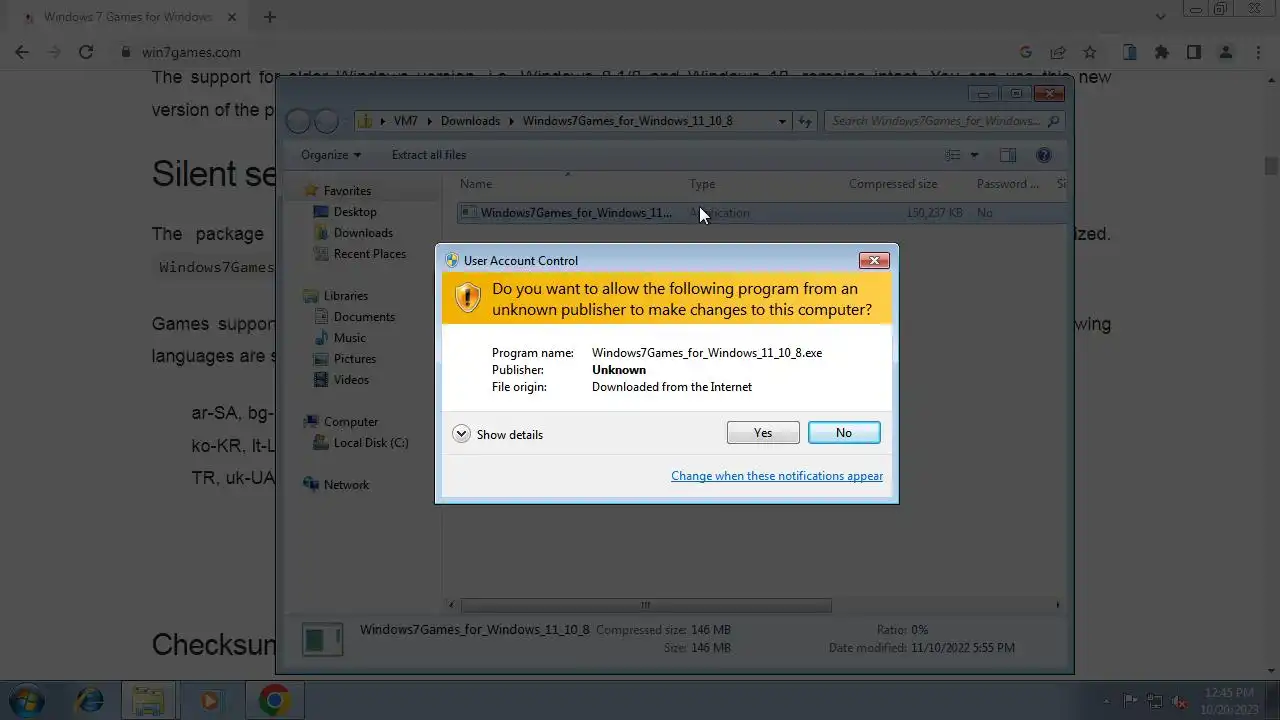Select Desktop in navigation pane
The width and height of the screenshot is (1280, 720).
click(x=355, y=212)
